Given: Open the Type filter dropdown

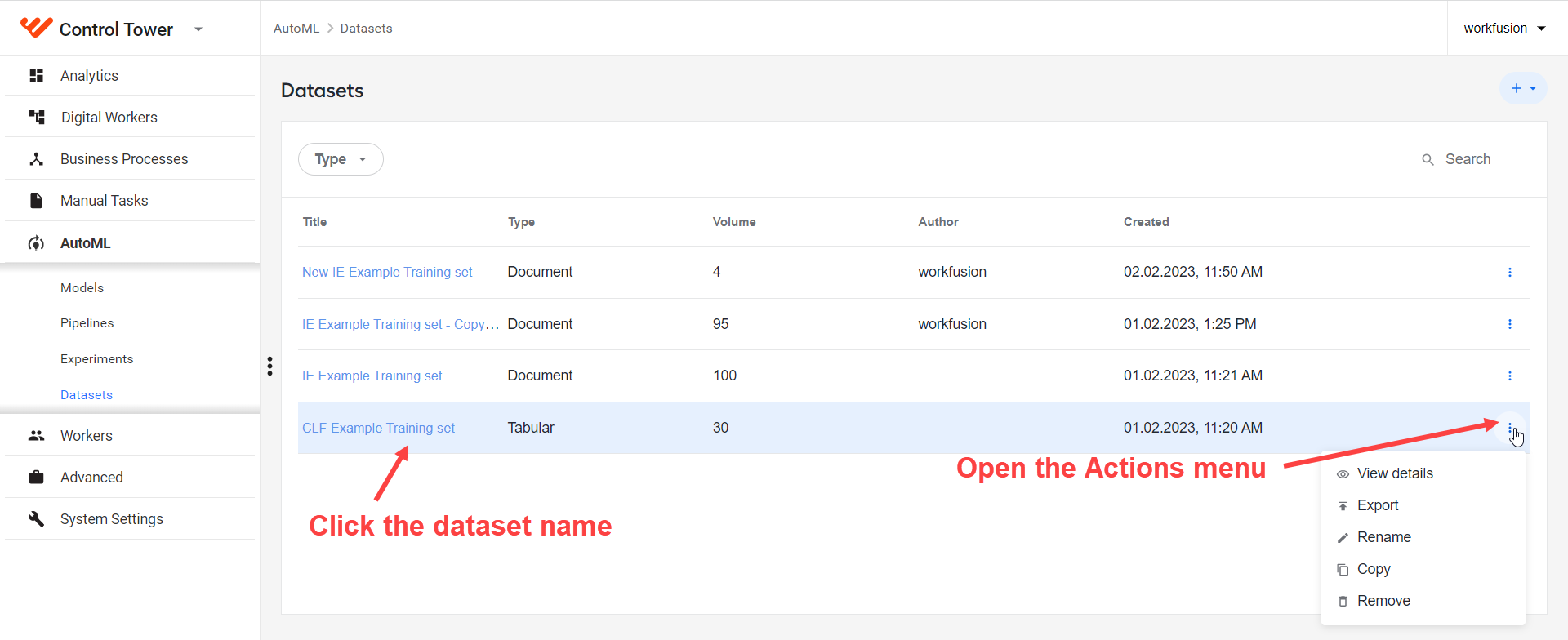Looking at the screenshot, I should 341,159.
